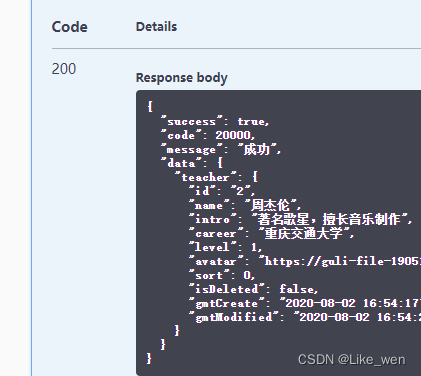
Task: Click the "code": 20000 line
Action: click(208, 135)
